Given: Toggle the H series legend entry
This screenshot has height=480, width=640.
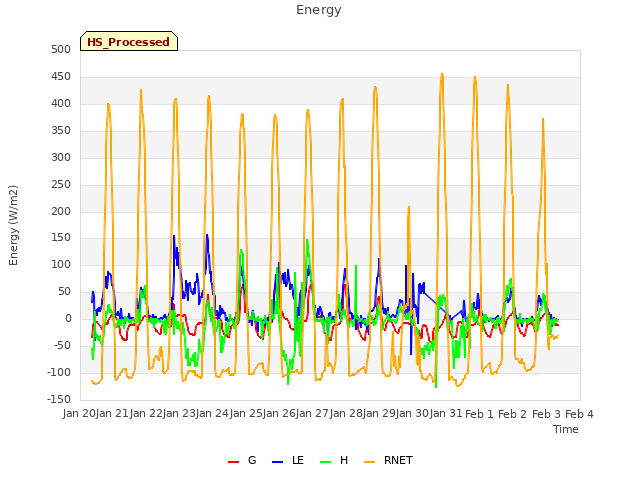Looking at the screenshot, I should click(x=334, y=460).
